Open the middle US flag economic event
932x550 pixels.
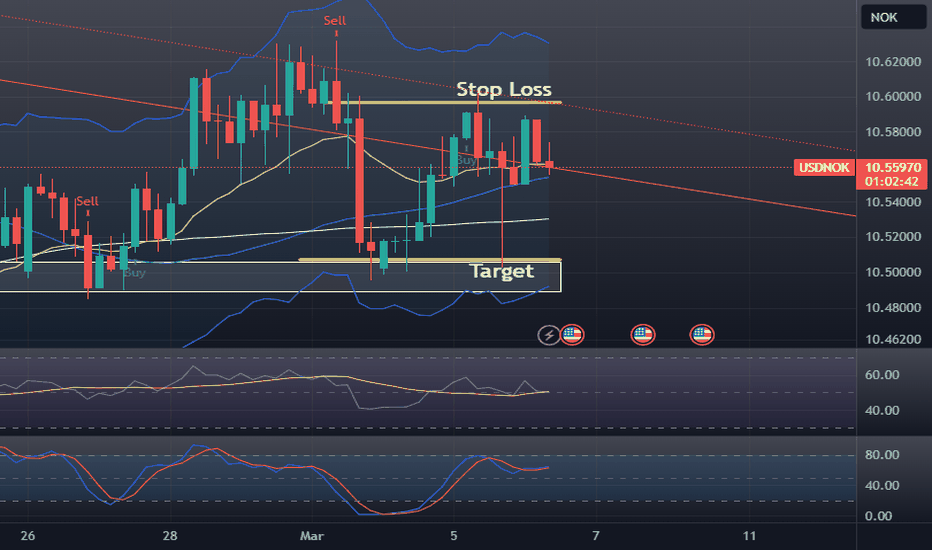(643, 335)
